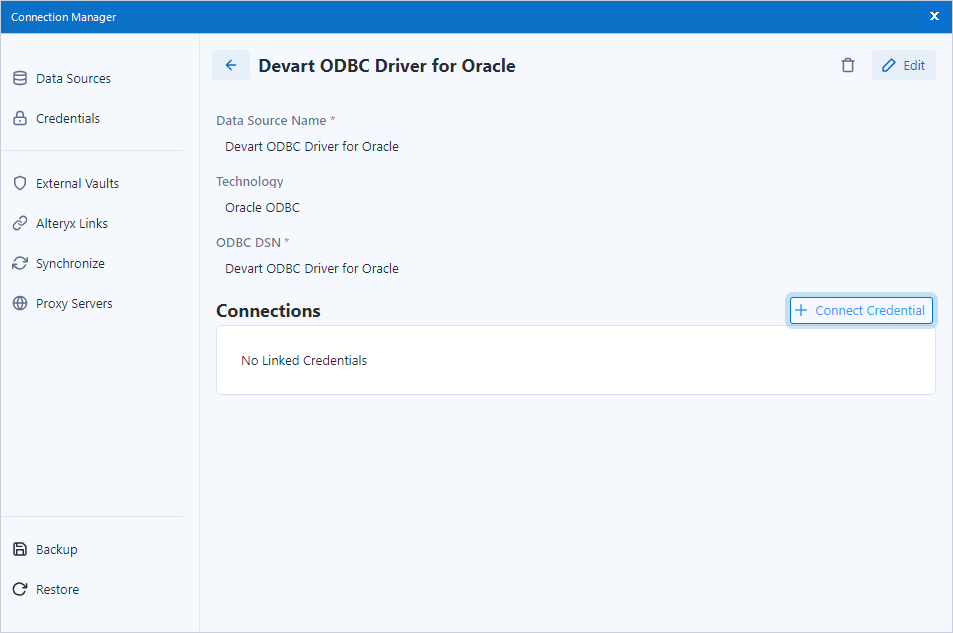This screenshot has height=633, width=953.
Task: Click the plus icon beside Connect Credential
Action: pyautogui.click(x=801, y=310)
